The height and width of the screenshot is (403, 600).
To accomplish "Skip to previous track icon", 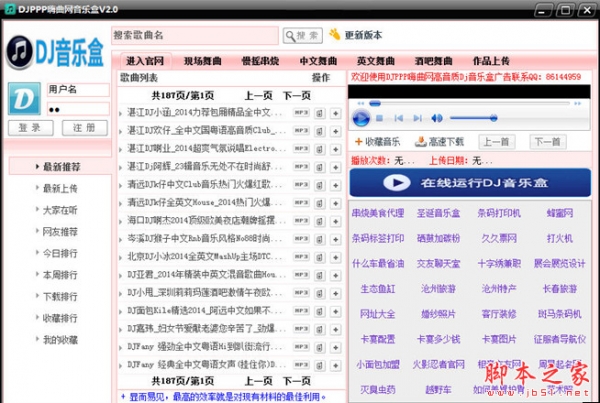I will (x=398, y=118).
